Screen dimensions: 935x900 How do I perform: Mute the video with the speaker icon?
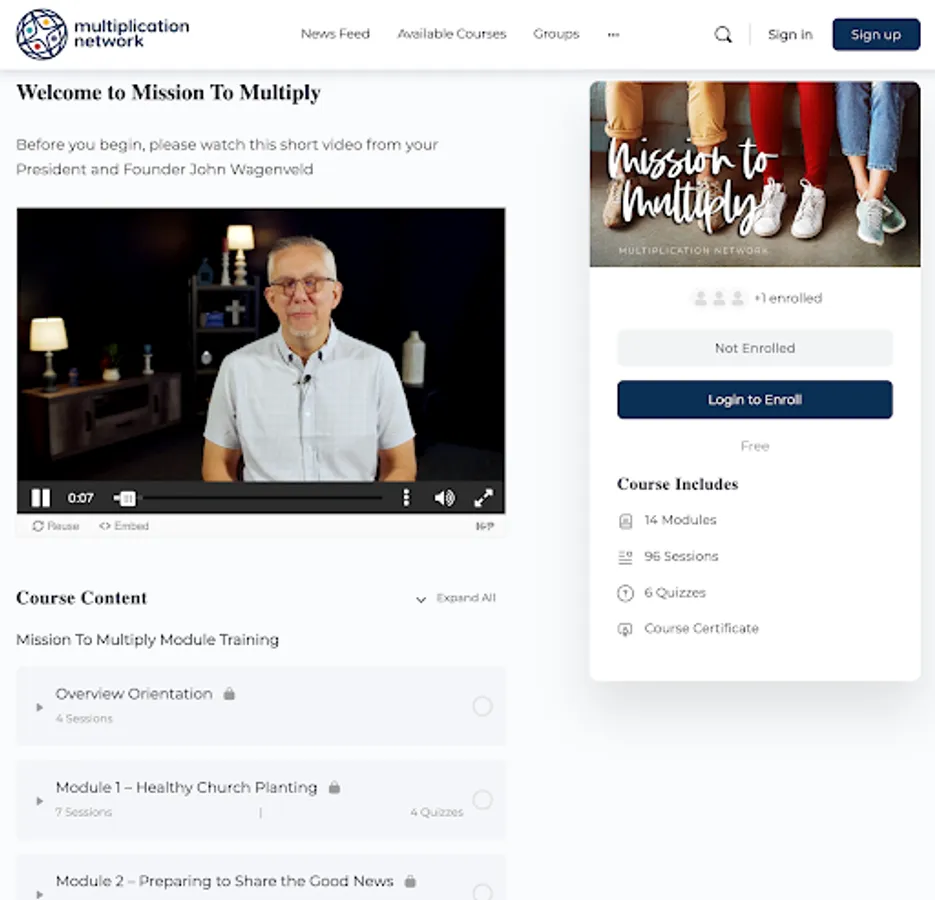click(444, 497)
